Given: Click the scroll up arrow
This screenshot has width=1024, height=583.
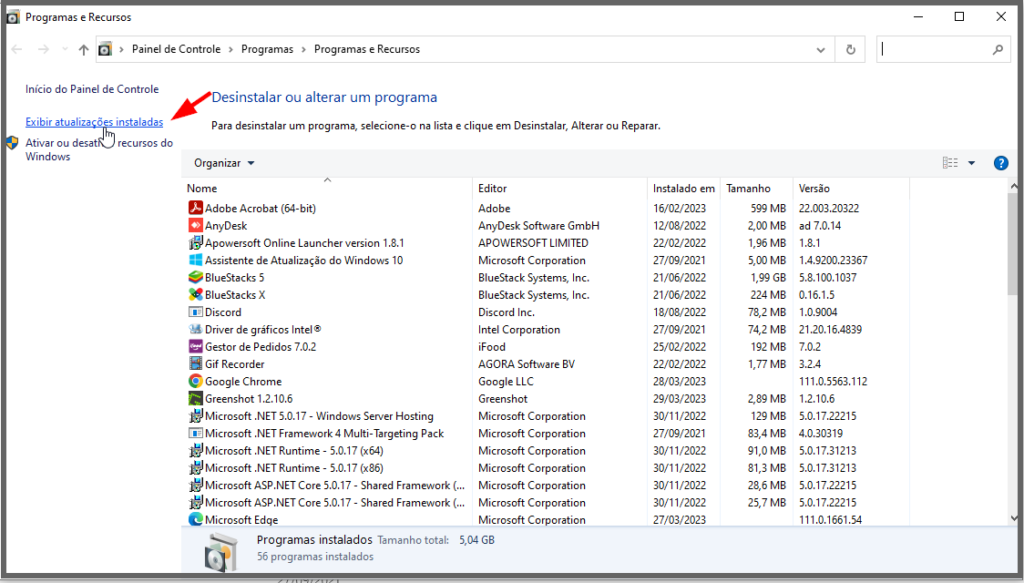Looking at the screenshot, I should (x=1013, y=186).
